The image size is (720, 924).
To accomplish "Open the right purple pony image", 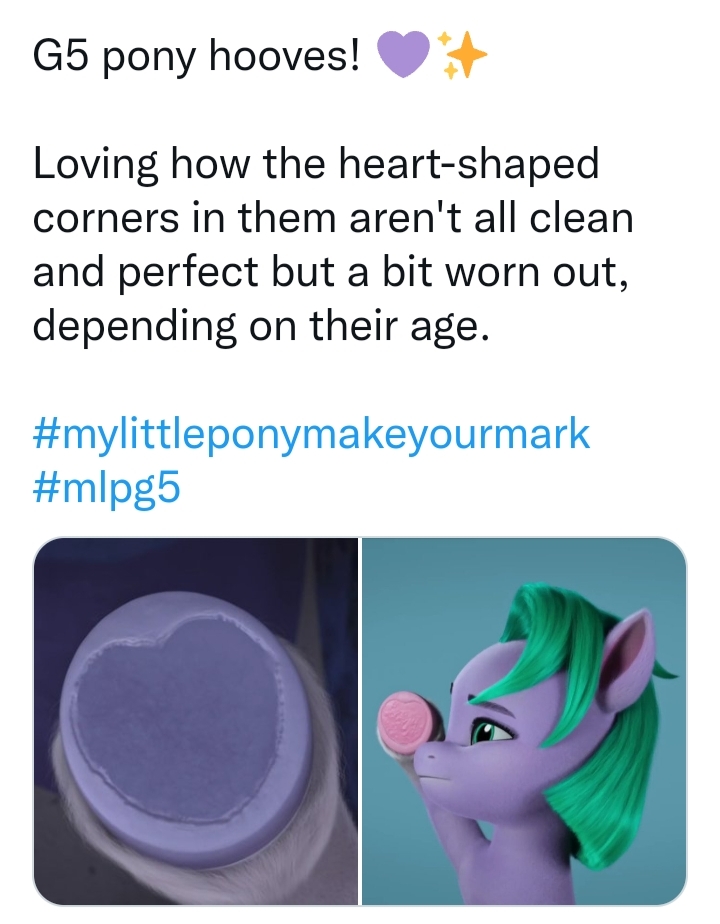I will tap(523, 720).
